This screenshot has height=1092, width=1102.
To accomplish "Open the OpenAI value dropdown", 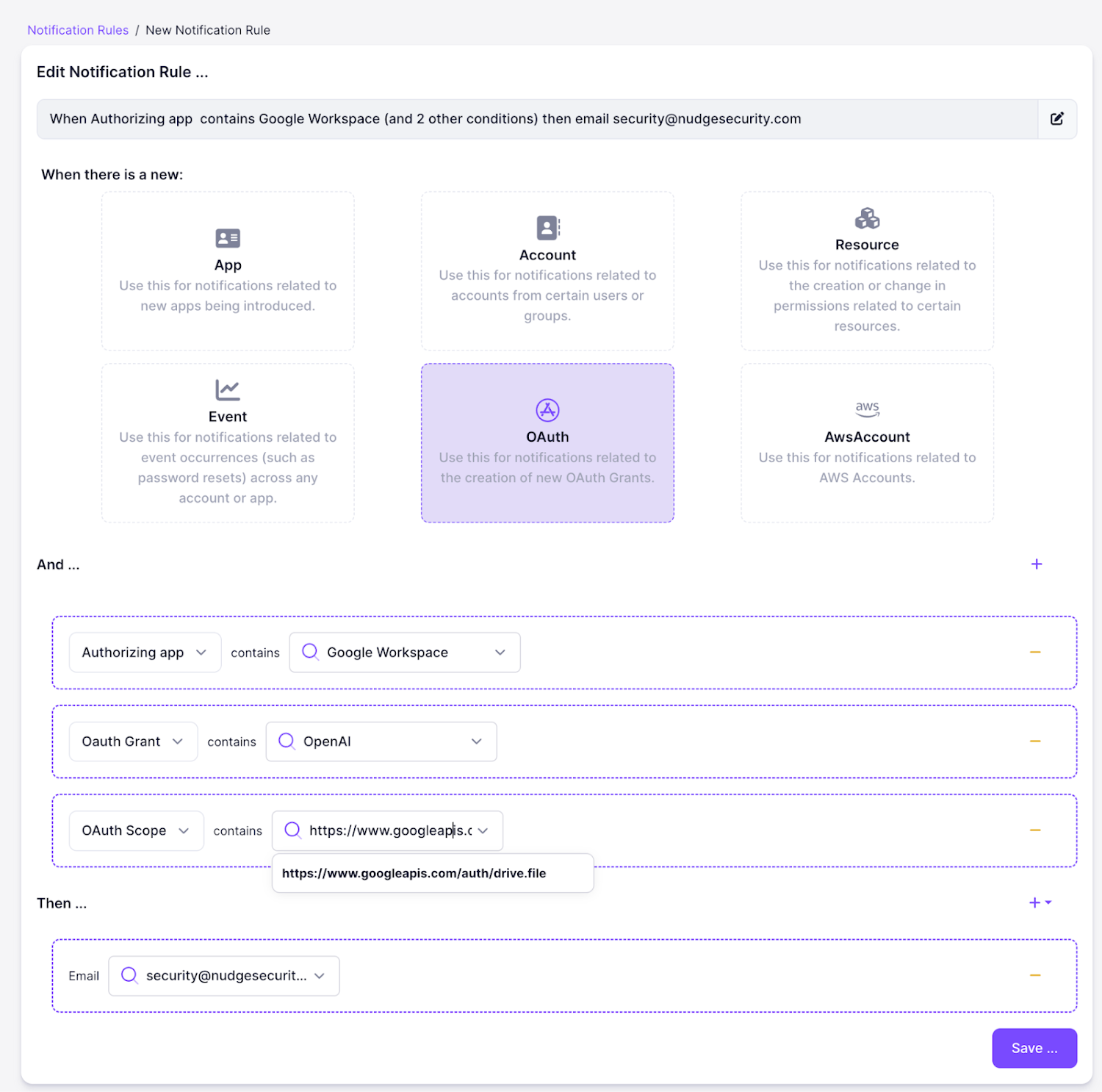I will 476,741.
